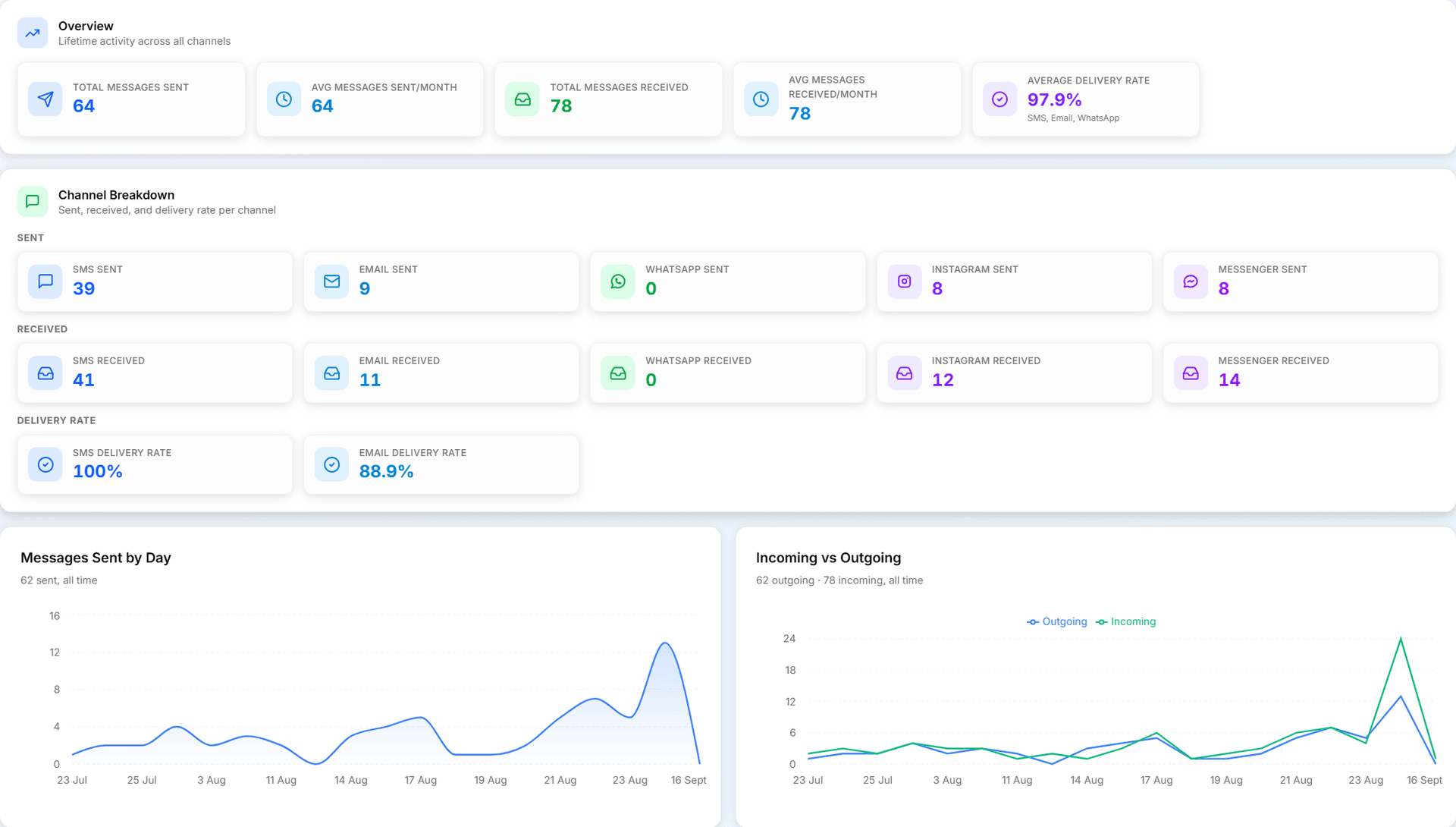Click the Instagram Sent camera icon
This screenshot has height=827, width=1456.
click(x=905, y=281)
